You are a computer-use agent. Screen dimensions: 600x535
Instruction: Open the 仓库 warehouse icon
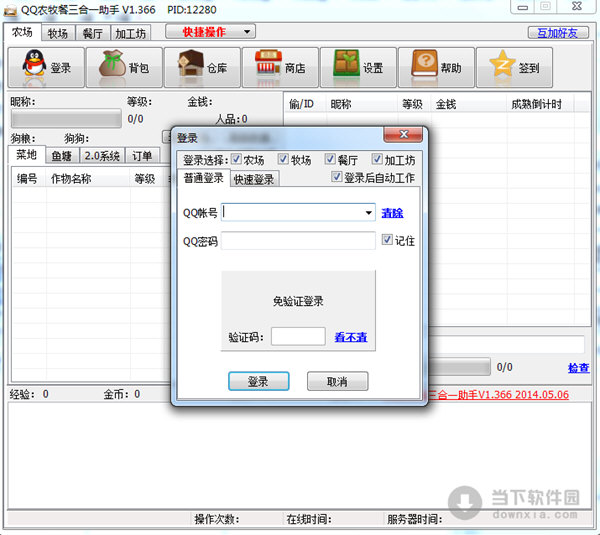click(x=202, y=68)
